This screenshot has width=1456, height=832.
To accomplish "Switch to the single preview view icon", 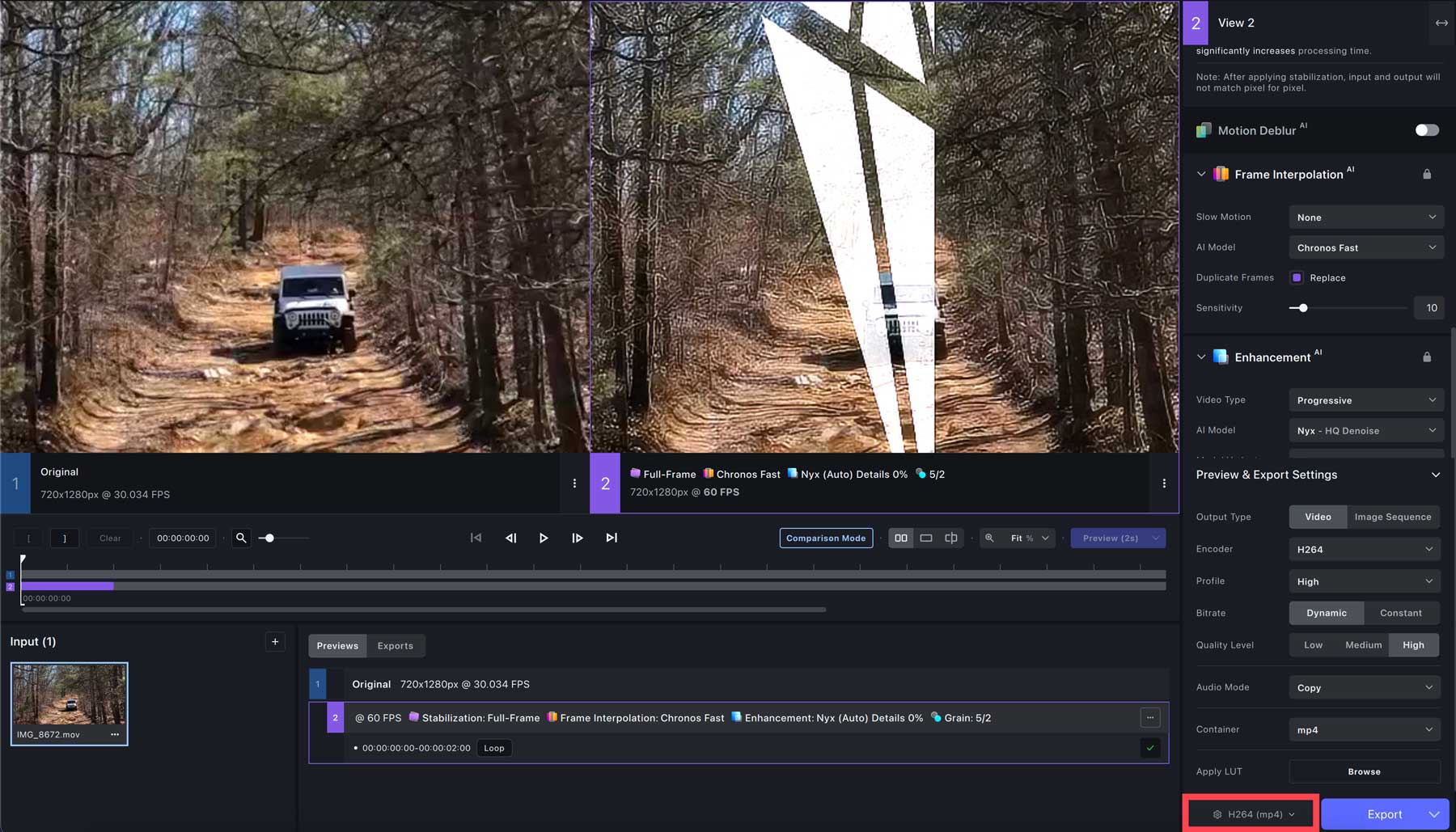I will (925, 538).
